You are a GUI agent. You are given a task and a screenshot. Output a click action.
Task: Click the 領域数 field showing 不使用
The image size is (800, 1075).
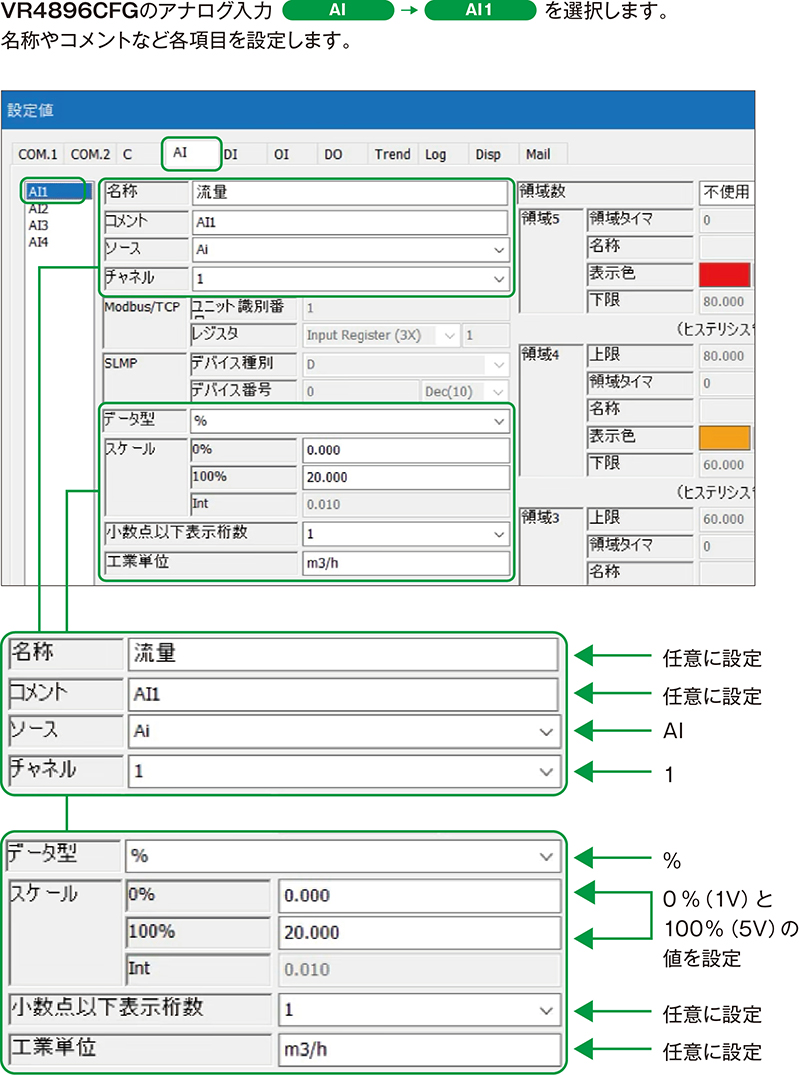point(726,192)
